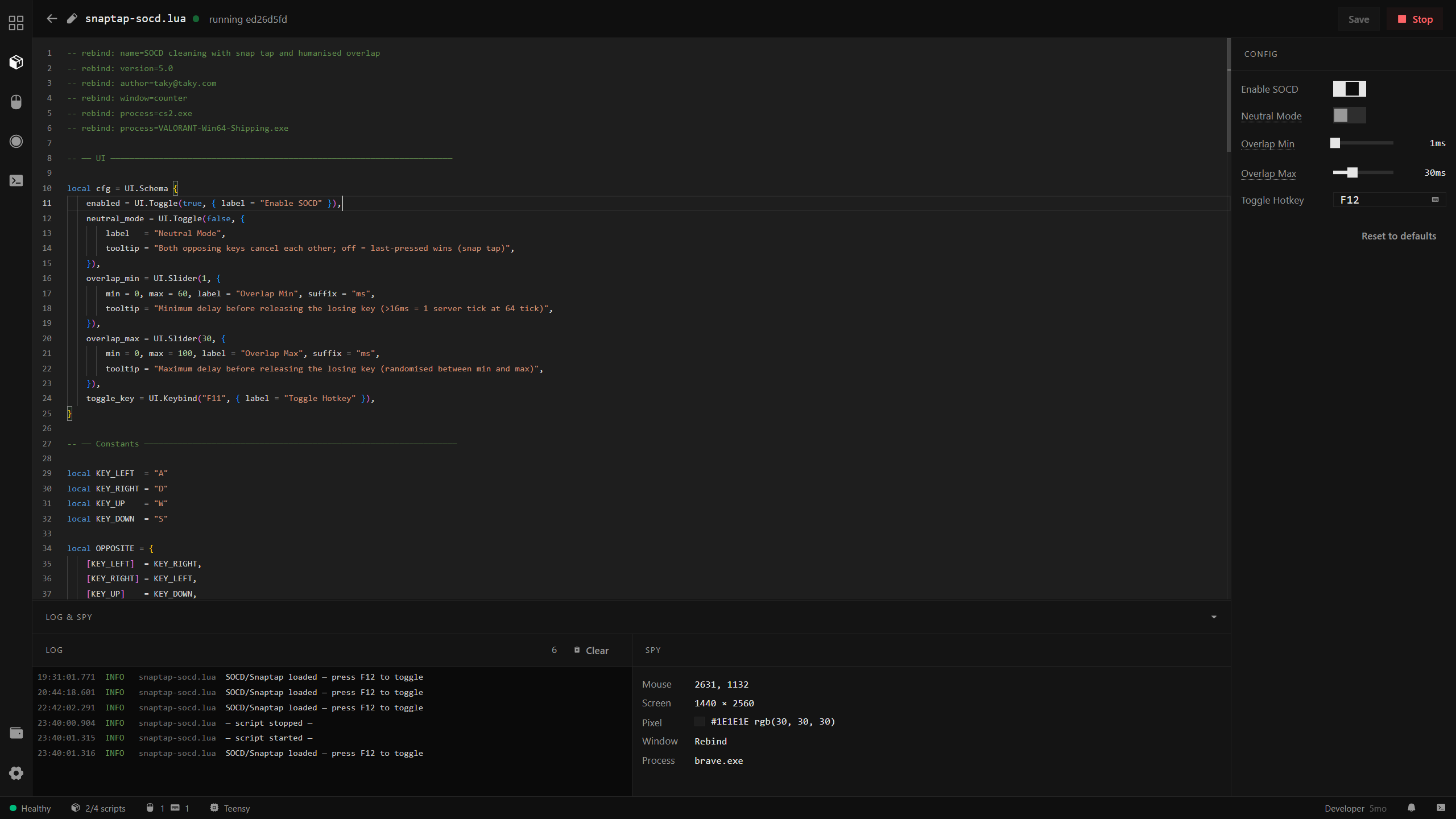Click Reset to defaults
Image resolution: width=1456 pixels, height=819 pixels.
(1399, 236)
